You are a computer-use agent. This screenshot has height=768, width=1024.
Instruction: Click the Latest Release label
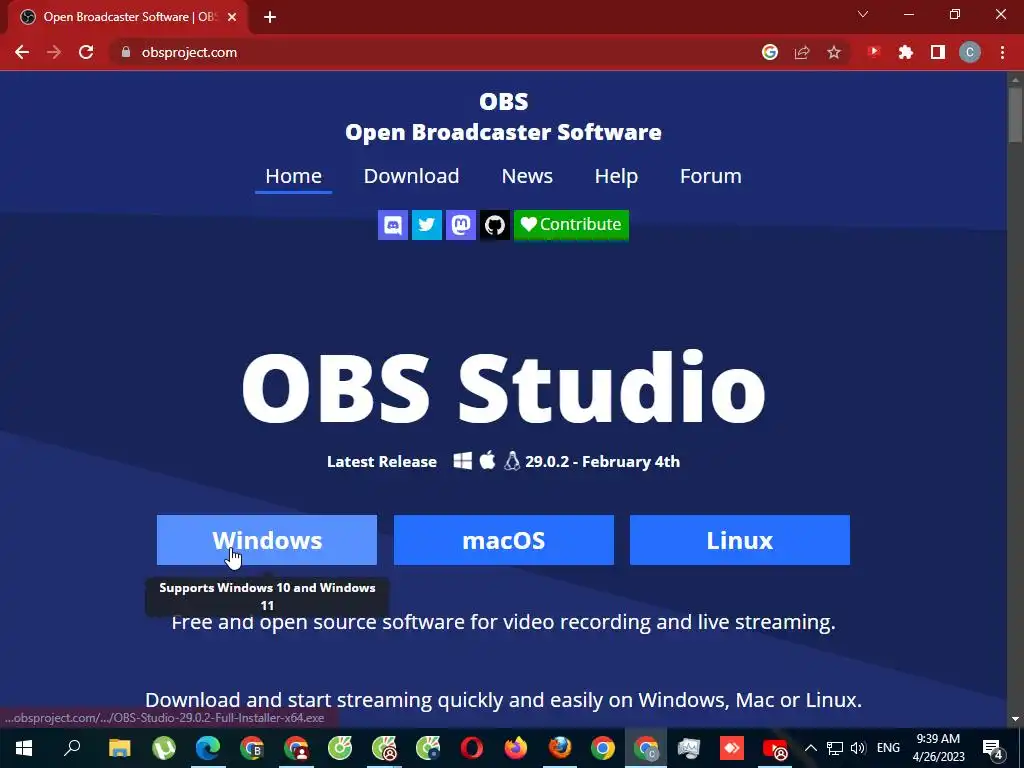(x=382, y=462)
